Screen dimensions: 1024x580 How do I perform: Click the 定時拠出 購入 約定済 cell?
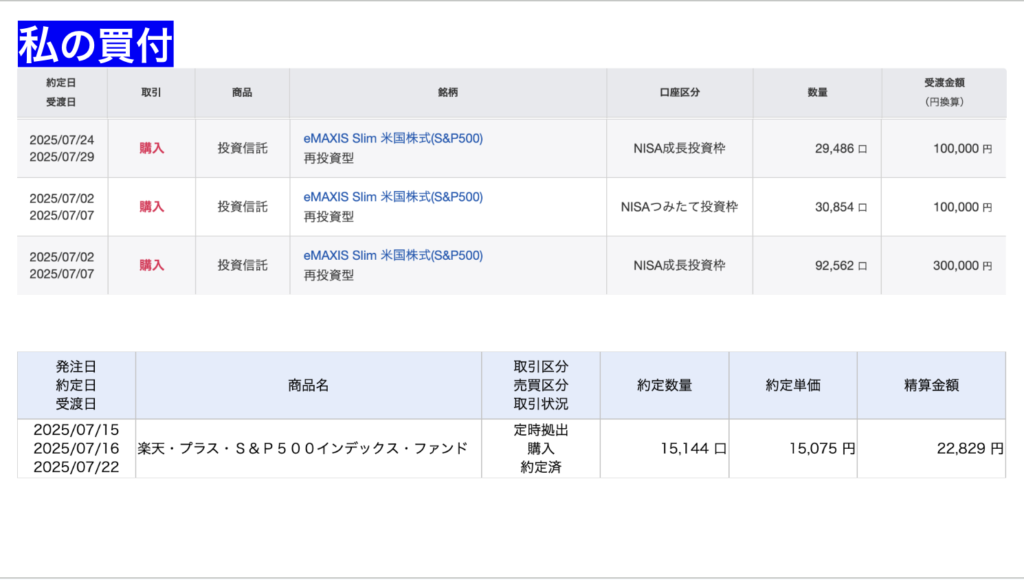click(x=541, y=448)
